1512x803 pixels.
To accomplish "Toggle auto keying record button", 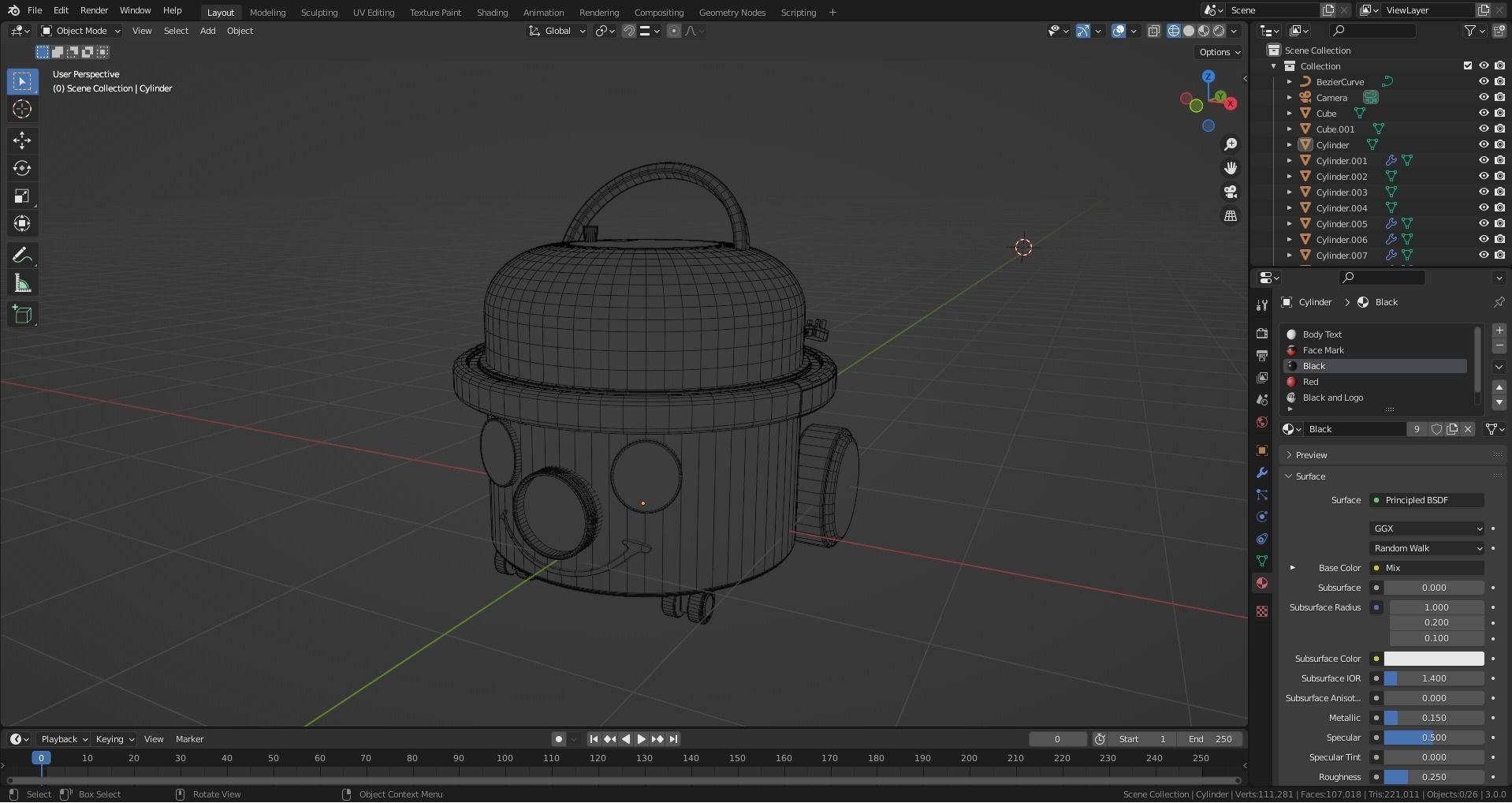I will pyautogui.click(x=558, y=739).
